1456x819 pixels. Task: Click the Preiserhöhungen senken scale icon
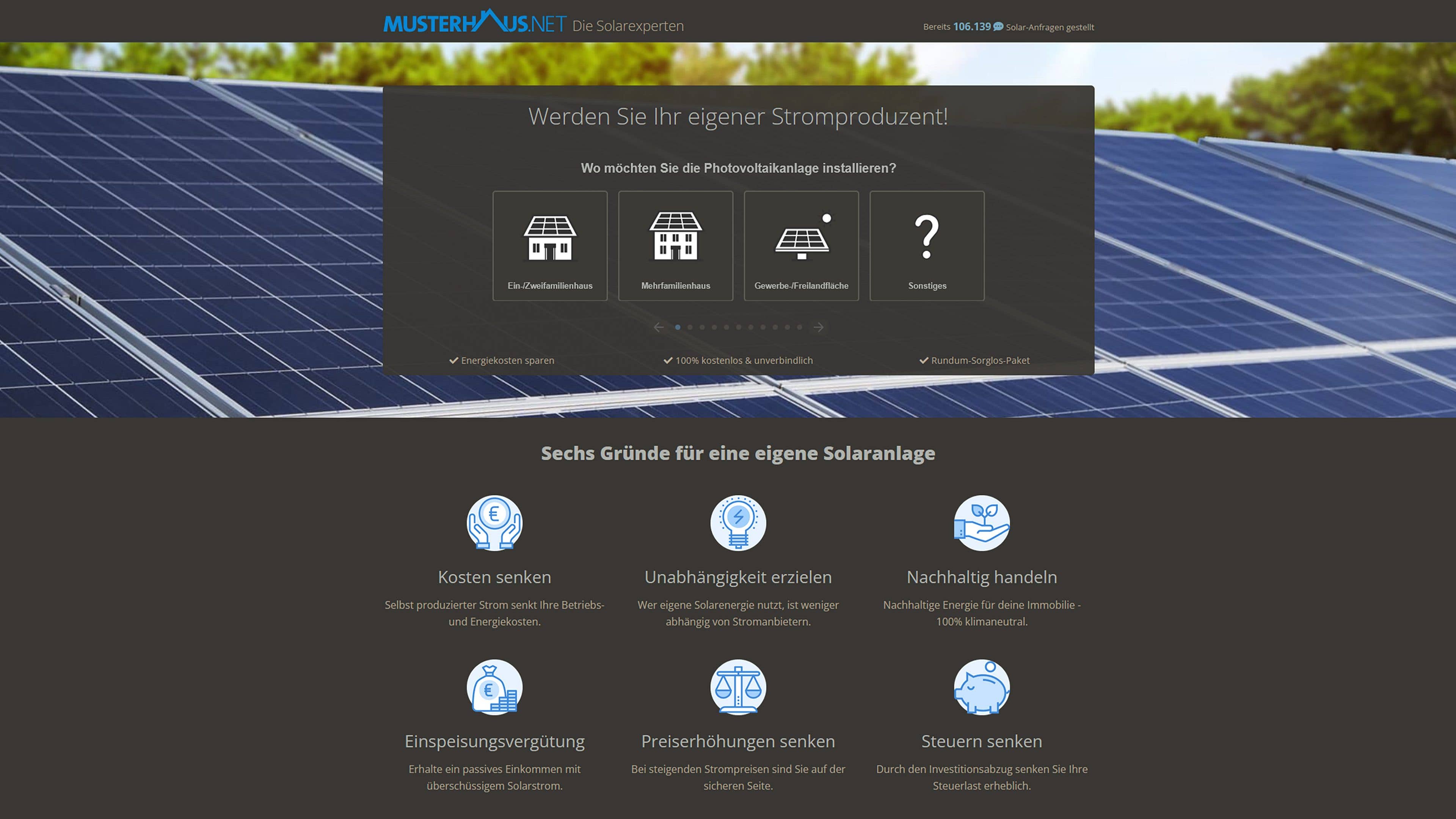point(737,687)
